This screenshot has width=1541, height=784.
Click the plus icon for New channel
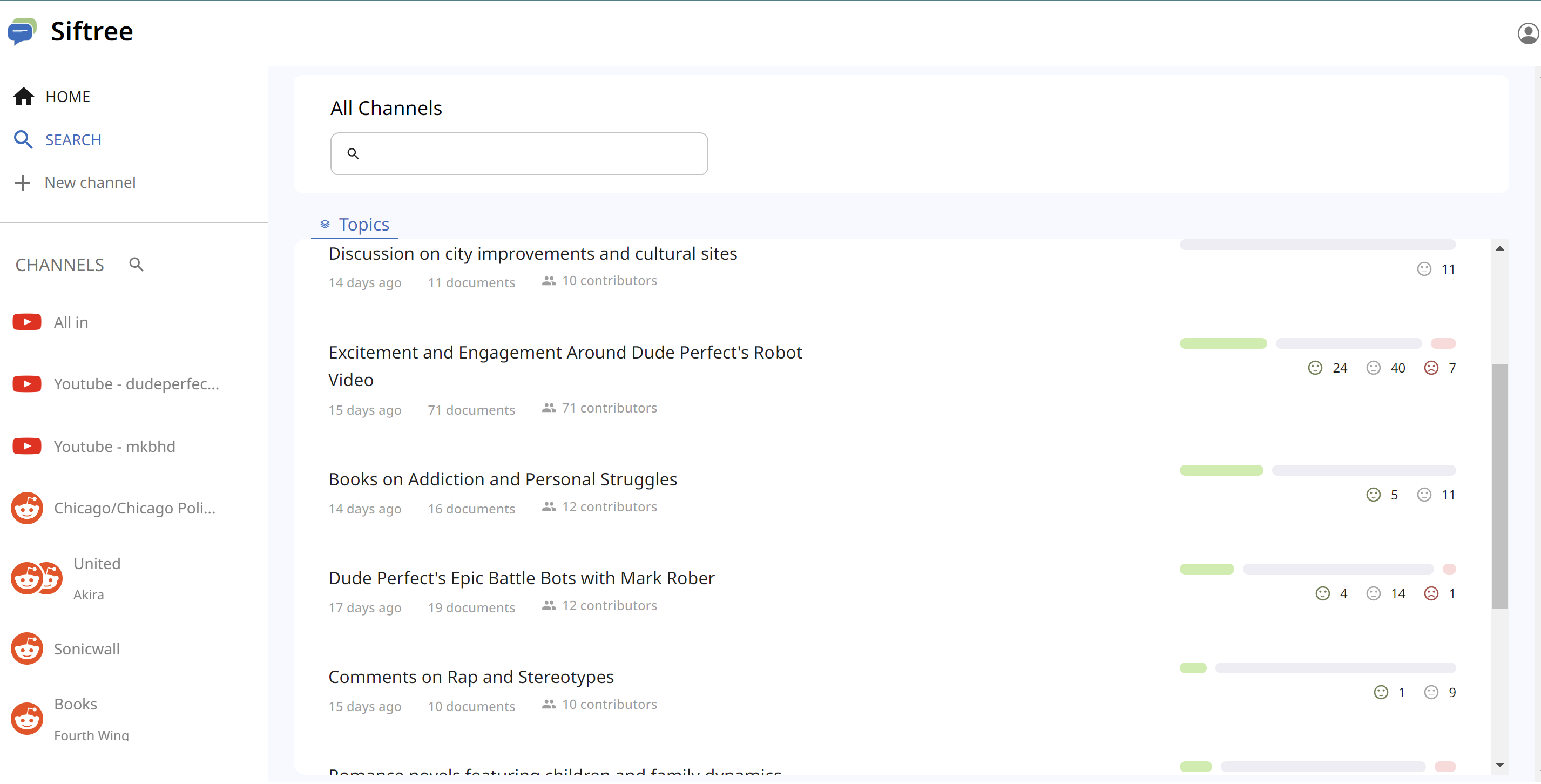click(23, 183)
